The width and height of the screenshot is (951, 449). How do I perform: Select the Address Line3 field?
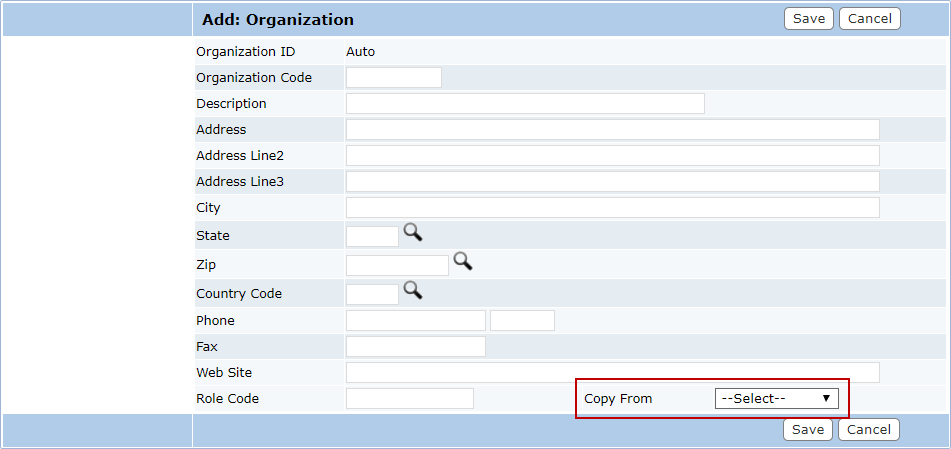coord(613,181)
